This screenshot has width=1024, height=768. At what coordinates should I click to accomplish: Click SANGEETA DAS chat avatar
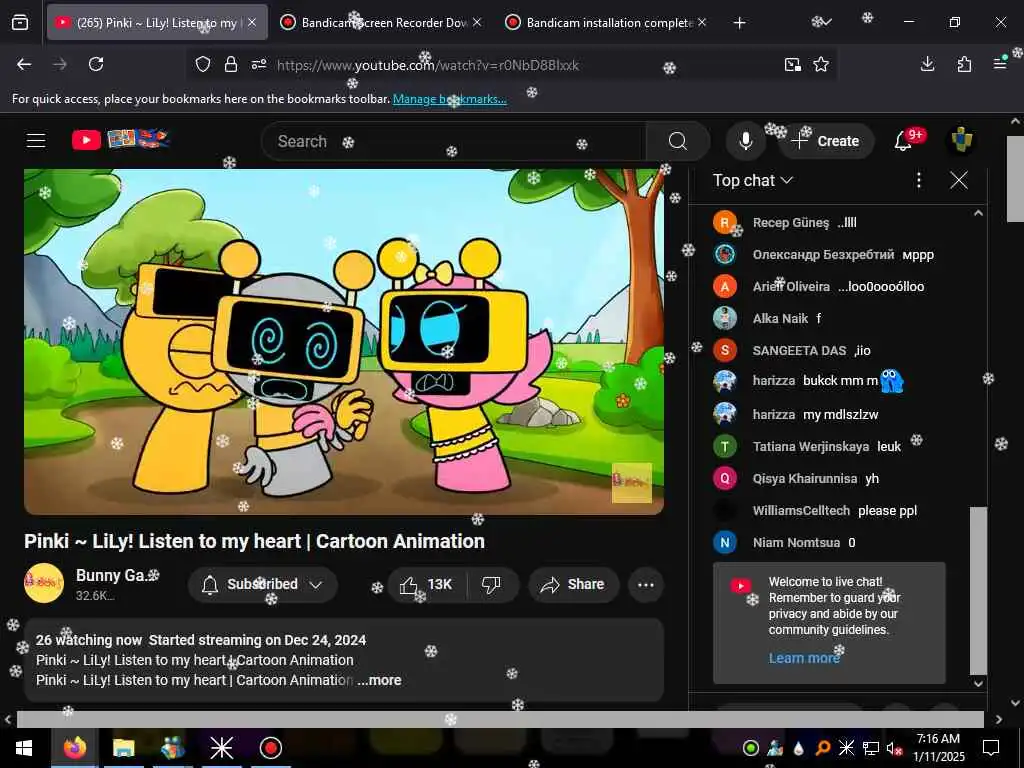pyautogui.click(x=725, y=351)
